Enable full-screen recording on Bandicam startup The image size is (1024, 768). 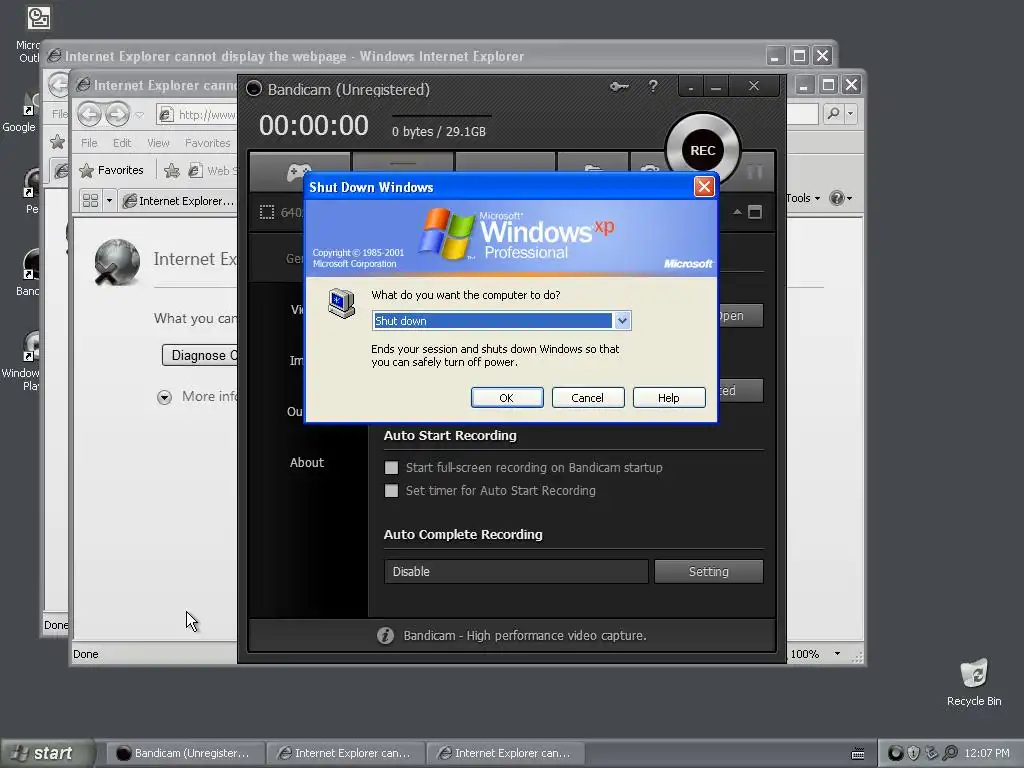[391, 468]
